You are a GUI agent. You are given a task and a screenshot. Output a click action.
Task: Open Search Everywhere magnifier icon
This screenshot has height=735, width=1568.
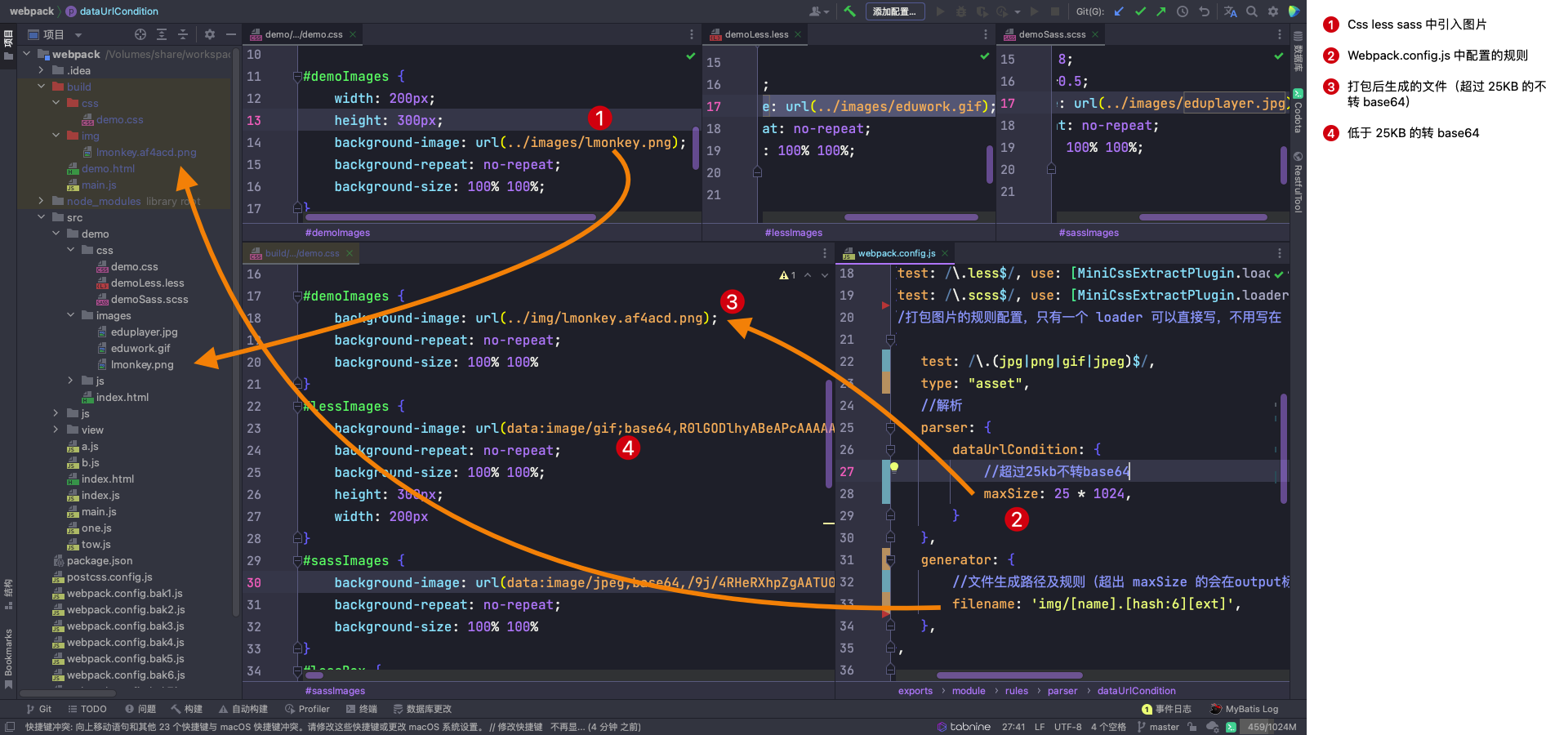[1252, 11]
